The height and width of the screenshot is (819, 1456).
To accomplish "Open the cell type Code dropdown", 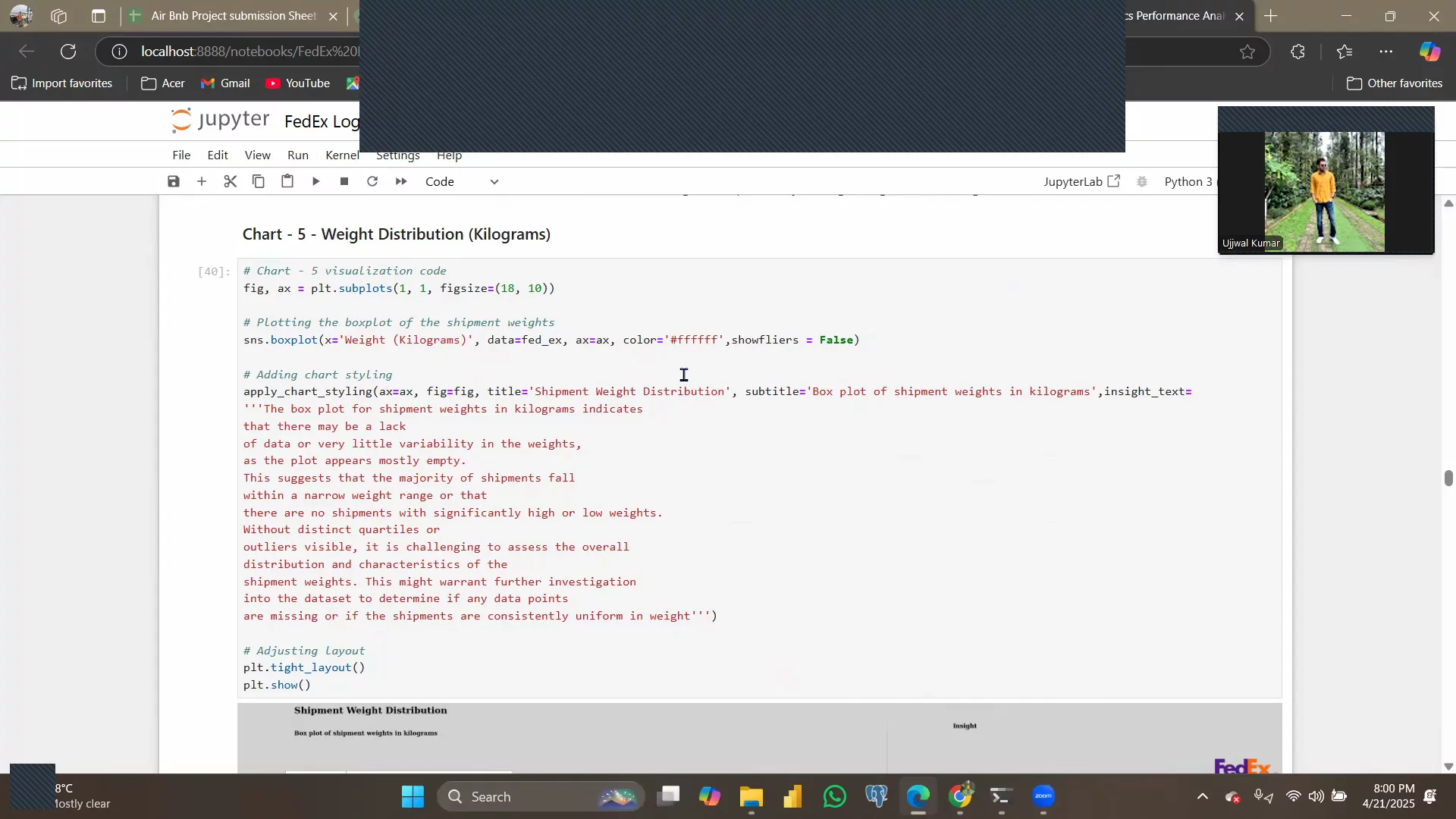I will 462,181.
